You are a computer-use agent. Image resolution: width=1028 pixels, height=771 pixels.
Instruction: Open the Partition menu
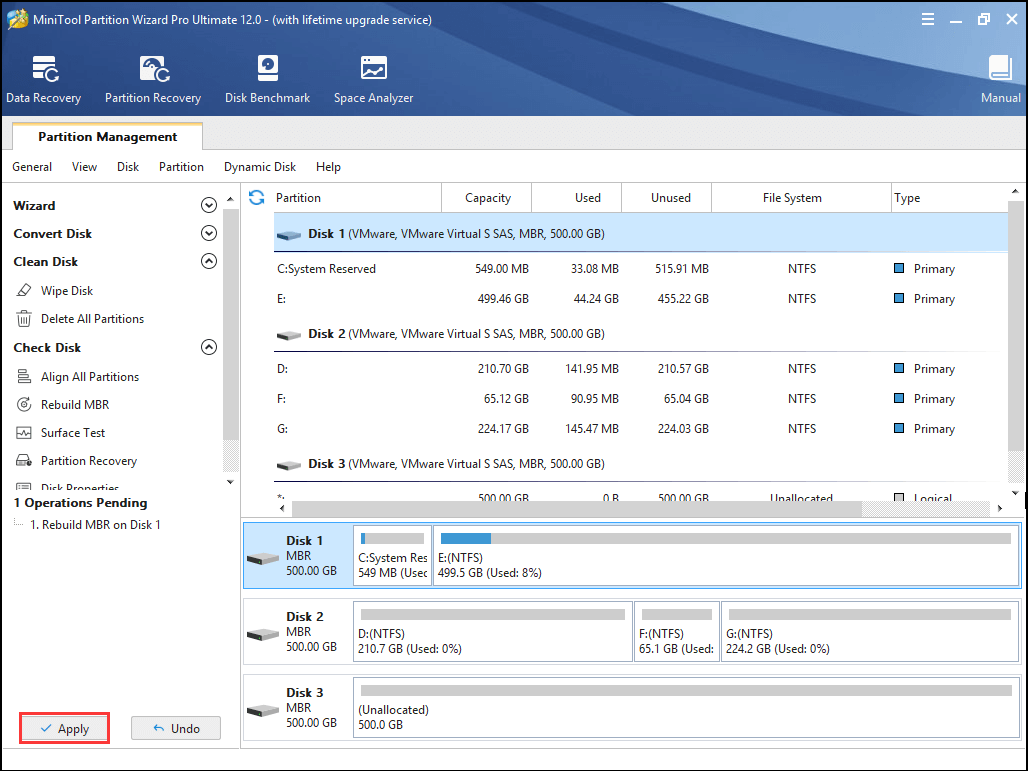coord(181,167)
